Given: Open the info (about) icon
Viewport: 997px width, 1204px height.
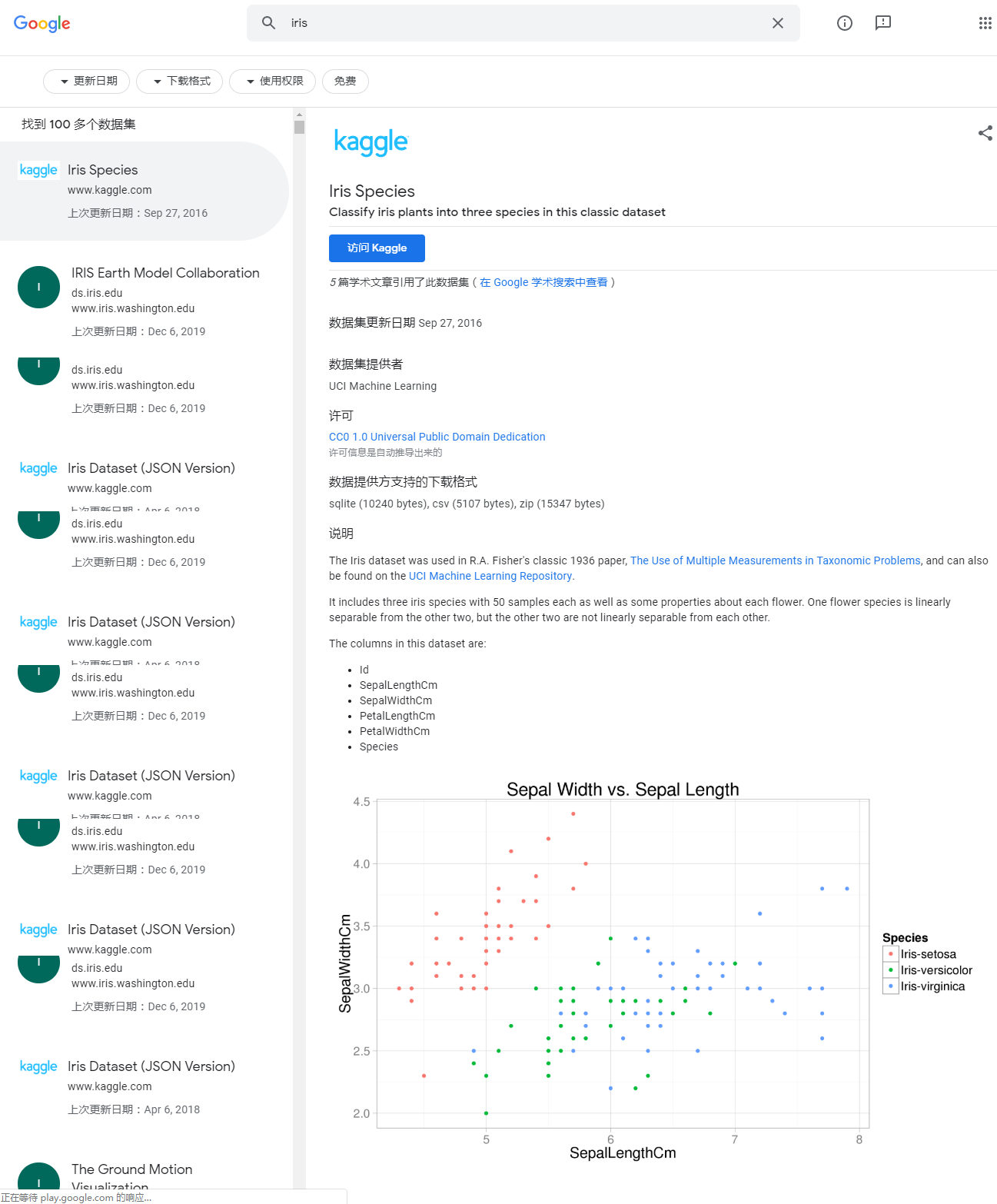Looking at the screenshot, I should click(845, 23).
